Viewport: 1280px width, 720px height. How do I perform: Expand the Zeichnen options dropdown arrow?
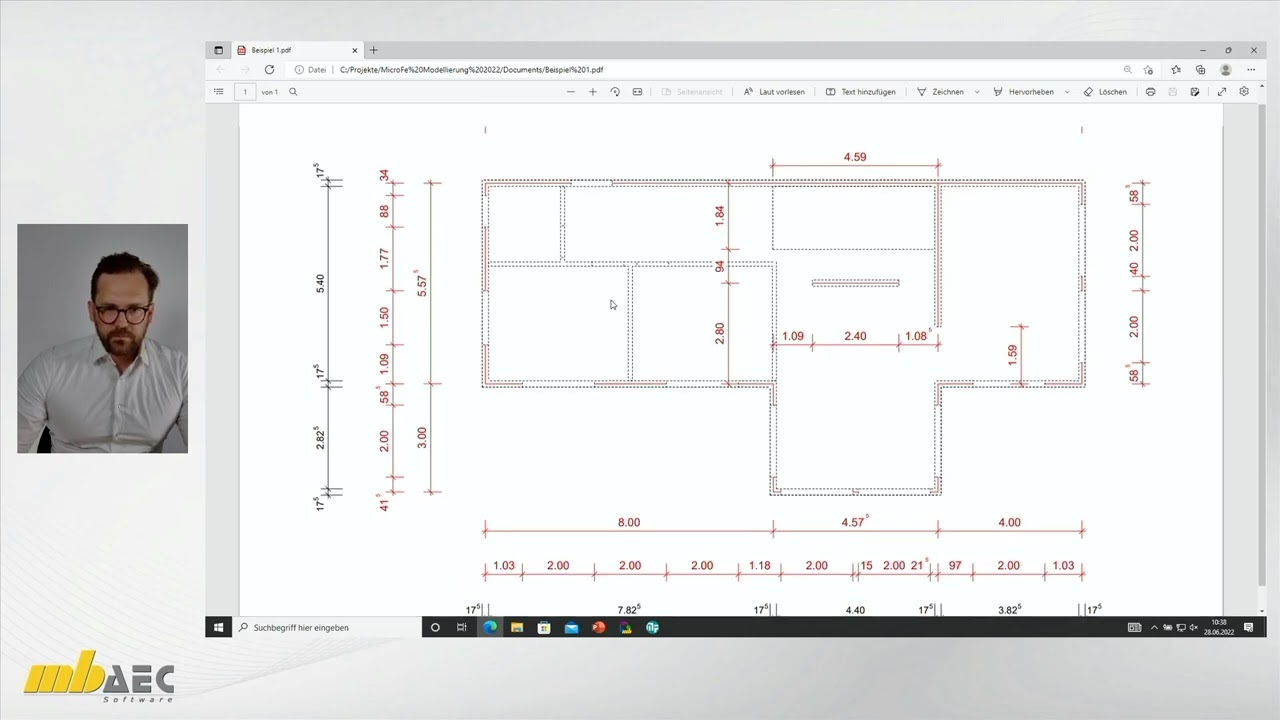coord(977,91)
